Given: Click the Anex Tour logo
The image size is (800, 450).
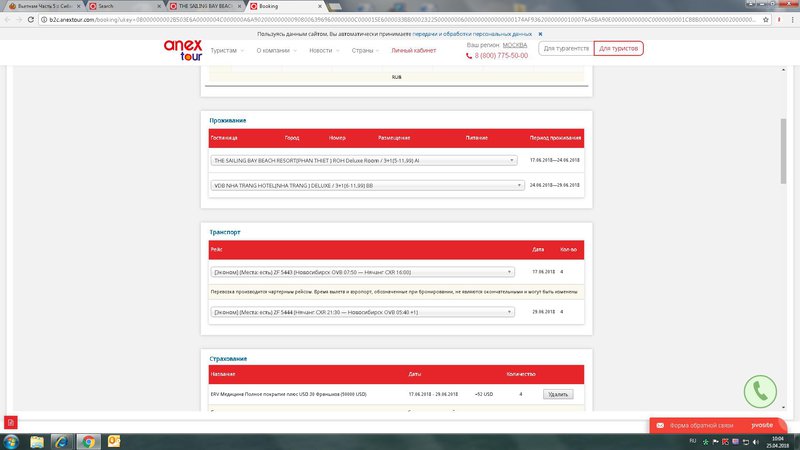Looking at the screenshot, I should [x=184, y=50].
